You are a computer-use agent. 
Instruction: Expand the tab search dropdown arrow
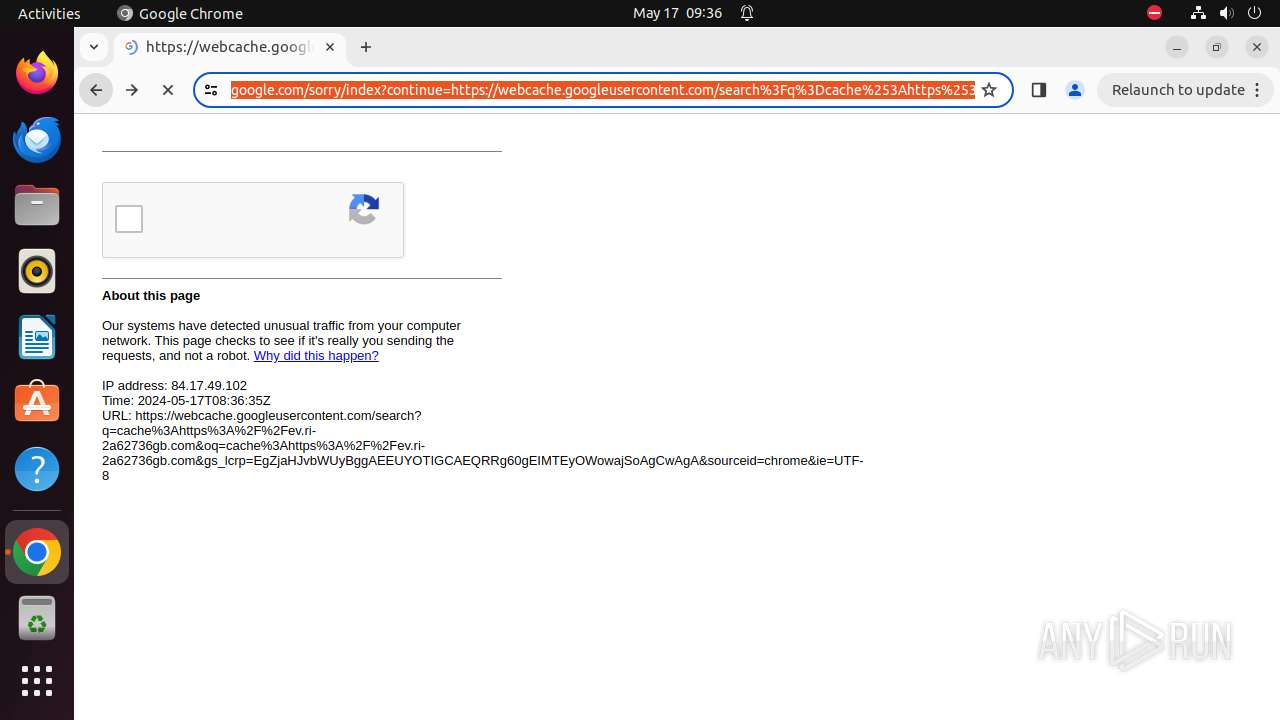coord(93,47)
